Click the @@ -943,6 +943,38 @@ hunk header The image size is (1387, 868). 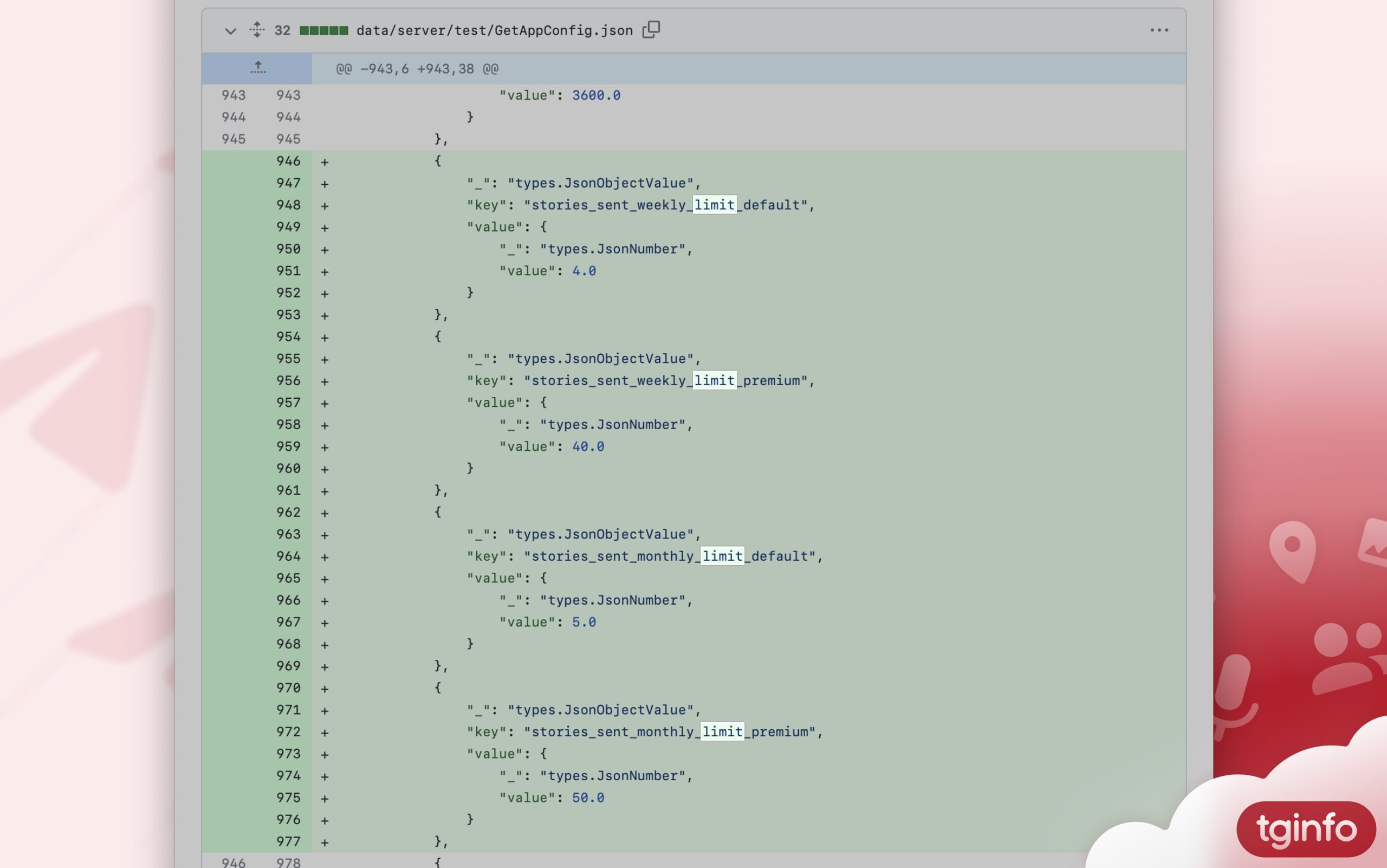[417, 69]
